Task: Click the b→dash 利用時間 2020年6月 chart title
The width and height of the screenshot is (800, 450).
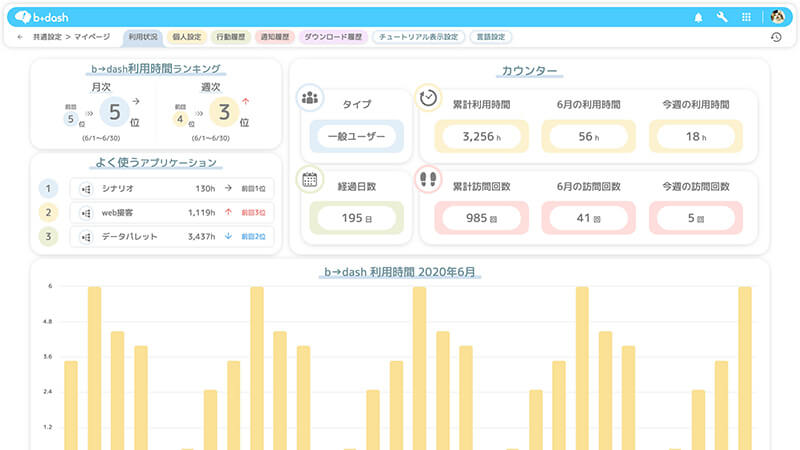Action: (x=399, y=272)
